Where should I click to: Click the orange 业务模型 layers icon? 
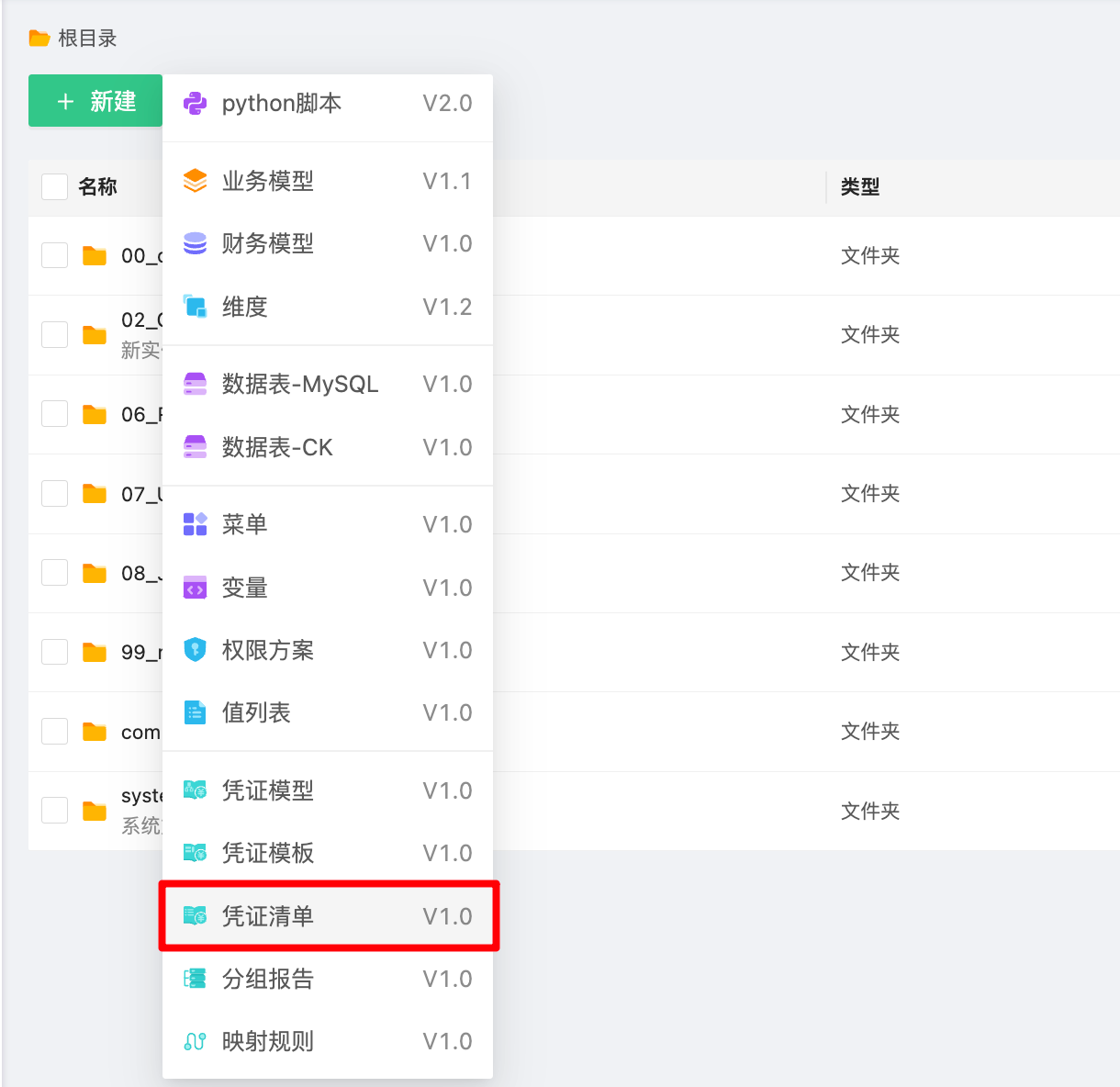[x=195, y=181]
